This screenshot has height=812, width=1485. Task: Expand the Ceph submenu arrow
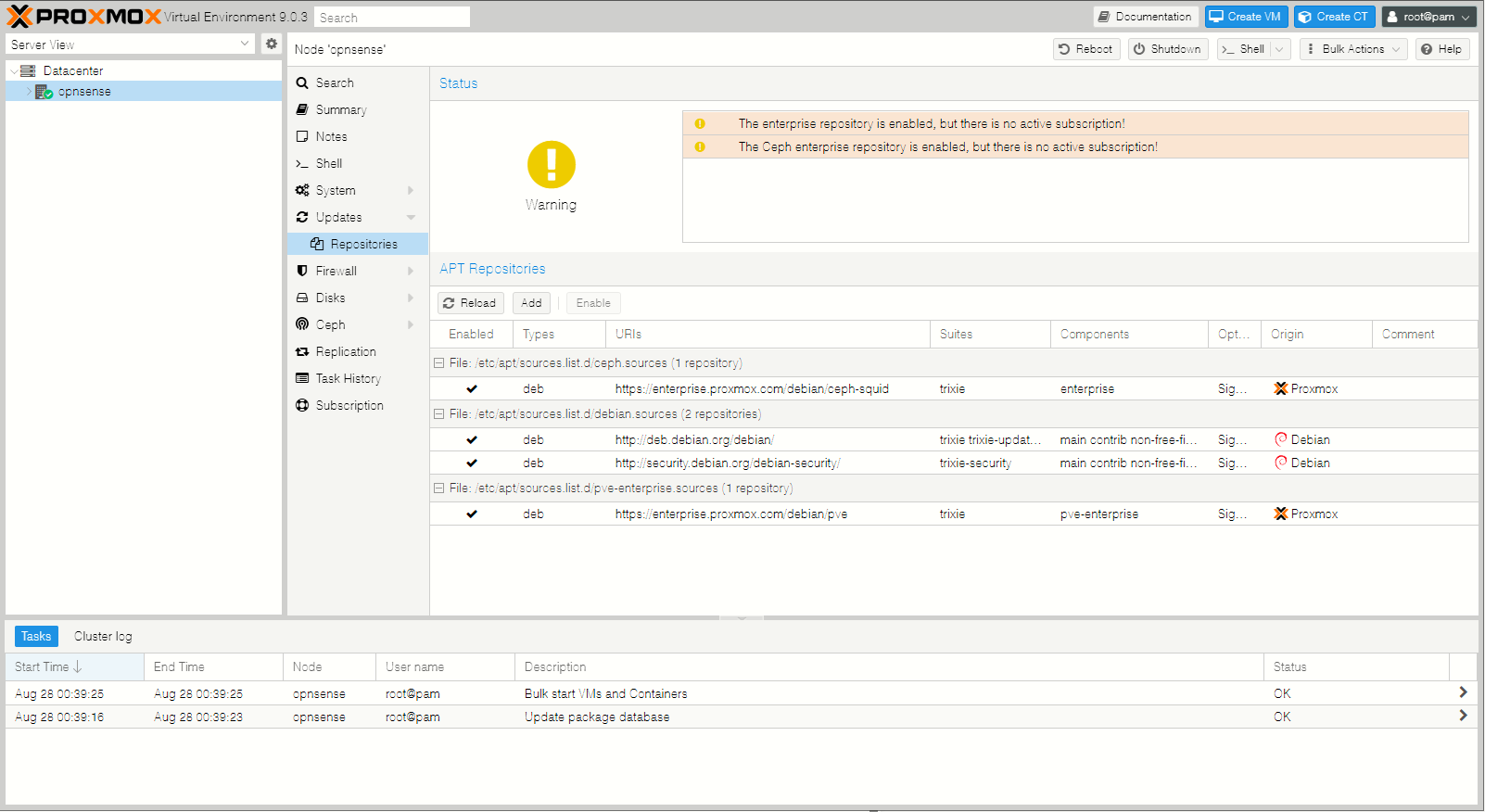410,324
